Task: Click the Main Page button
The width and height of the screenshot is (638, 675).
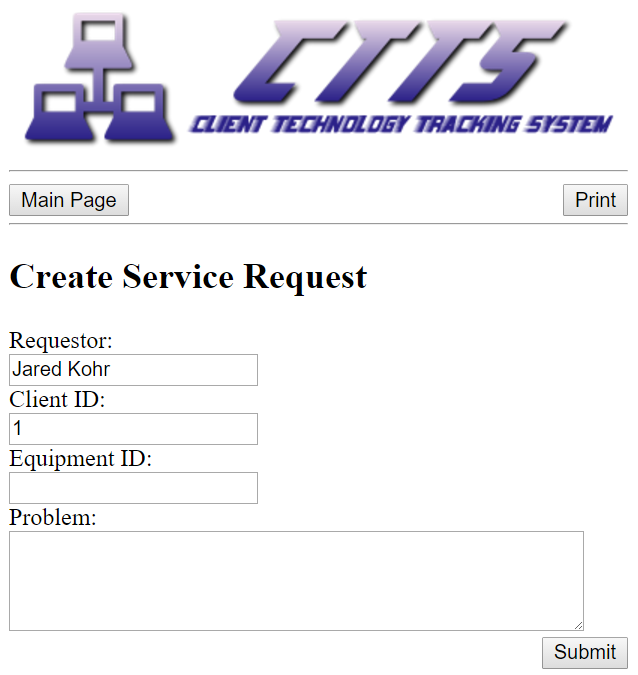Action: (69, 200)
